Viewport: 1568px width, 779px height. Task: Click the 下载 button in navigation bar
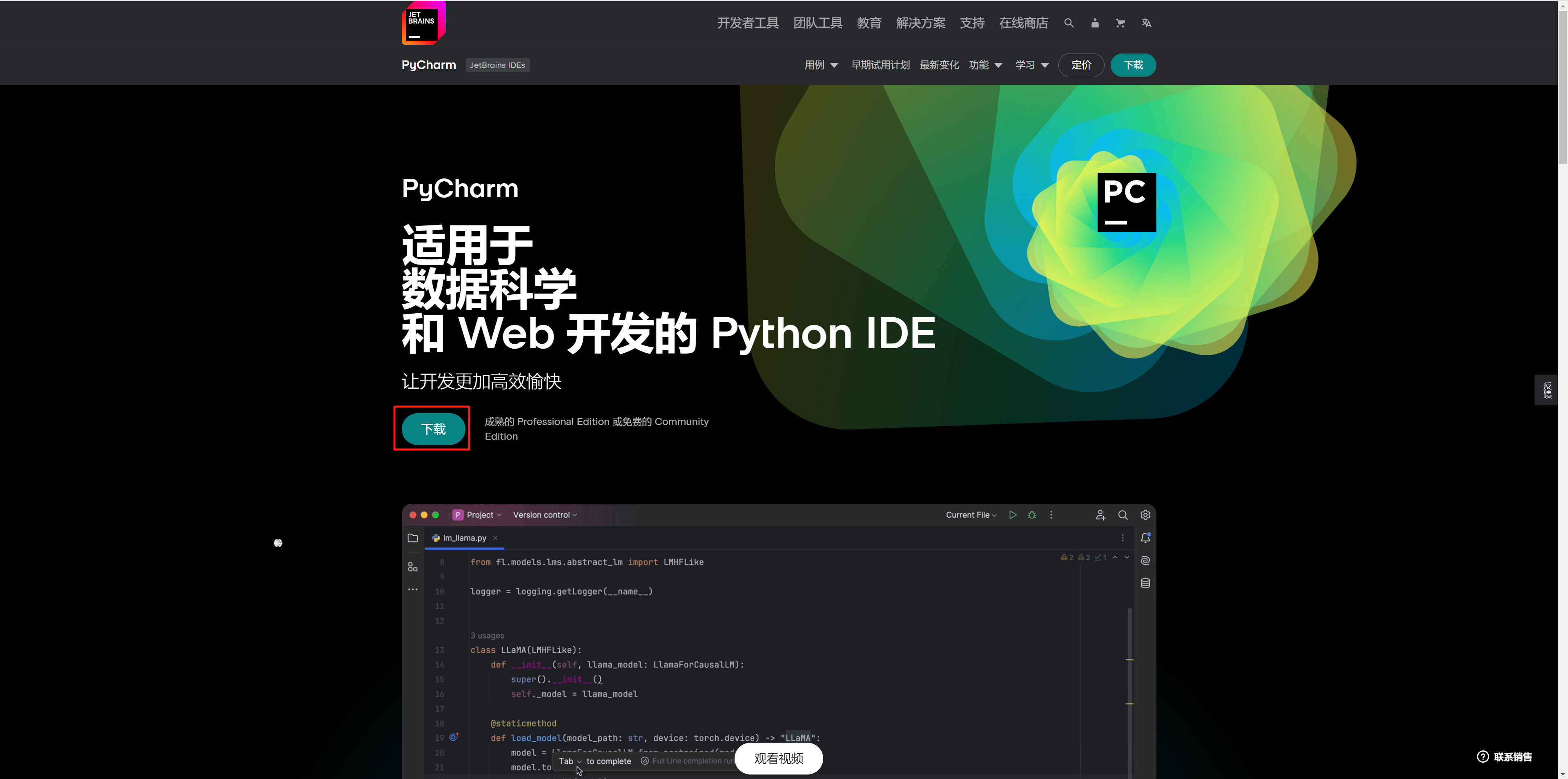click(1133, 65)
